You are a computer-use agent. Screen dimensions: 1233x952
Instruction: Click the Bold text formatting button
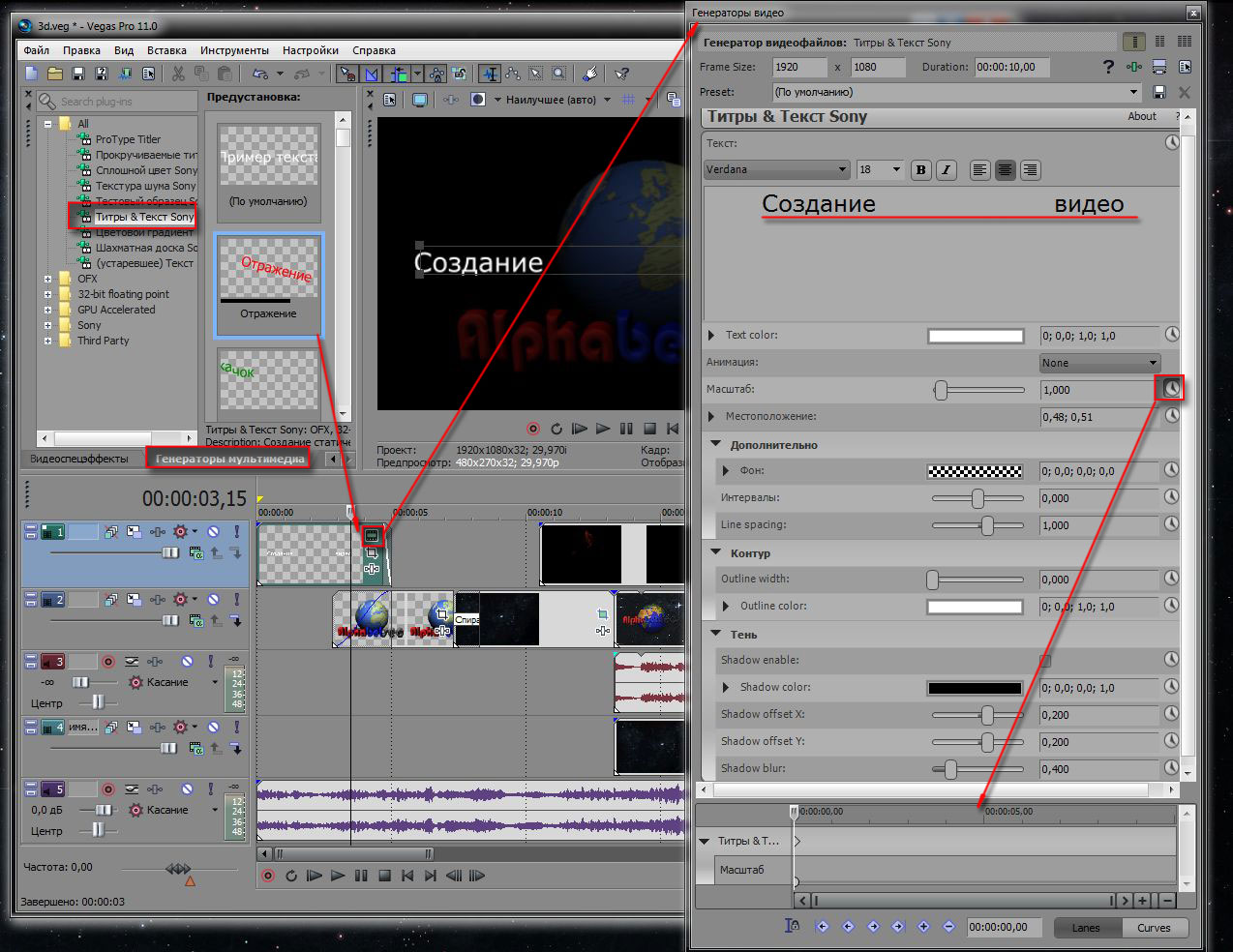coord(920,170)
